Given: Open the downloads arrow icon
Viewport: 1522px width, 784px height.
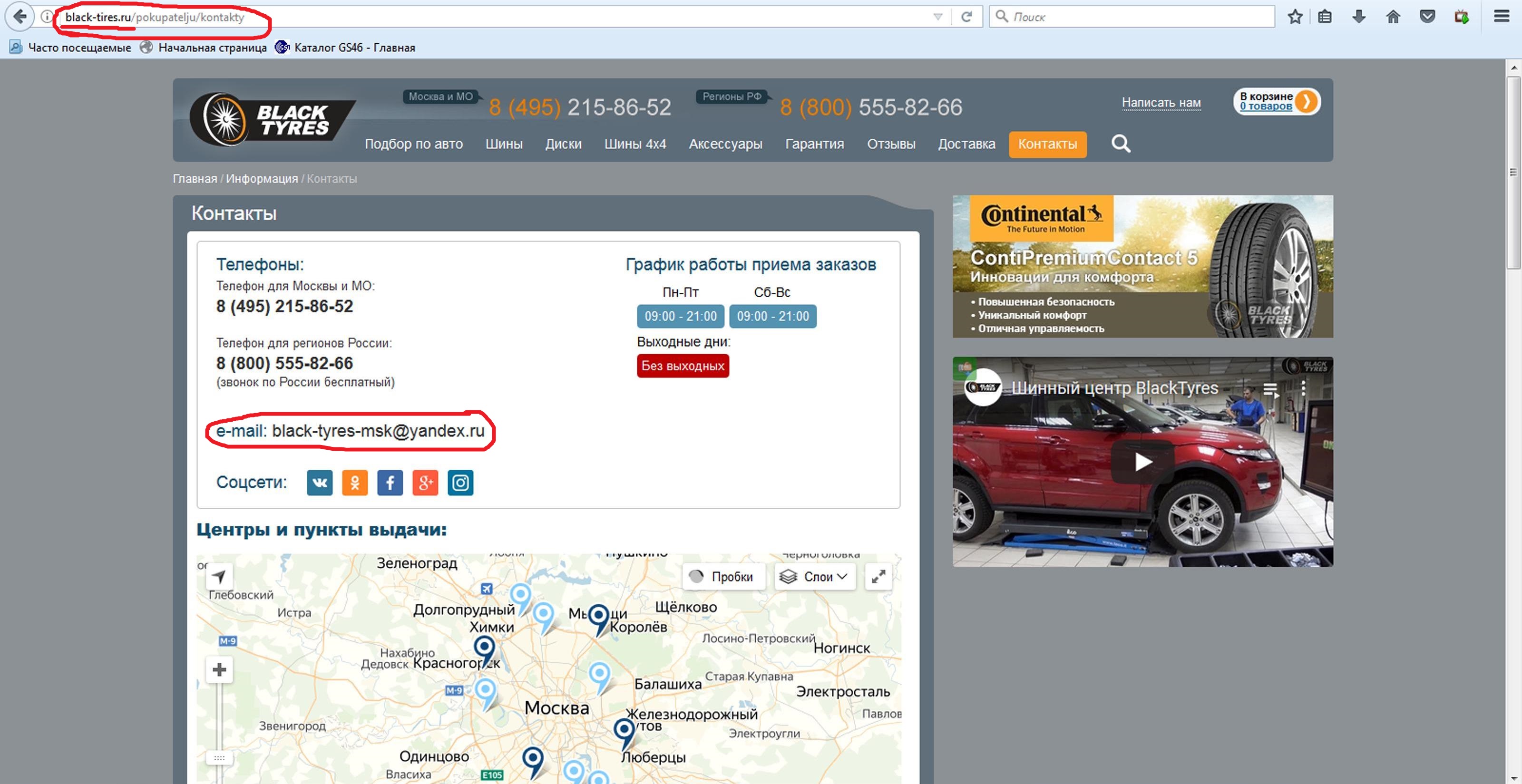Looking at the screenshot, I should tap(1359, 17).
